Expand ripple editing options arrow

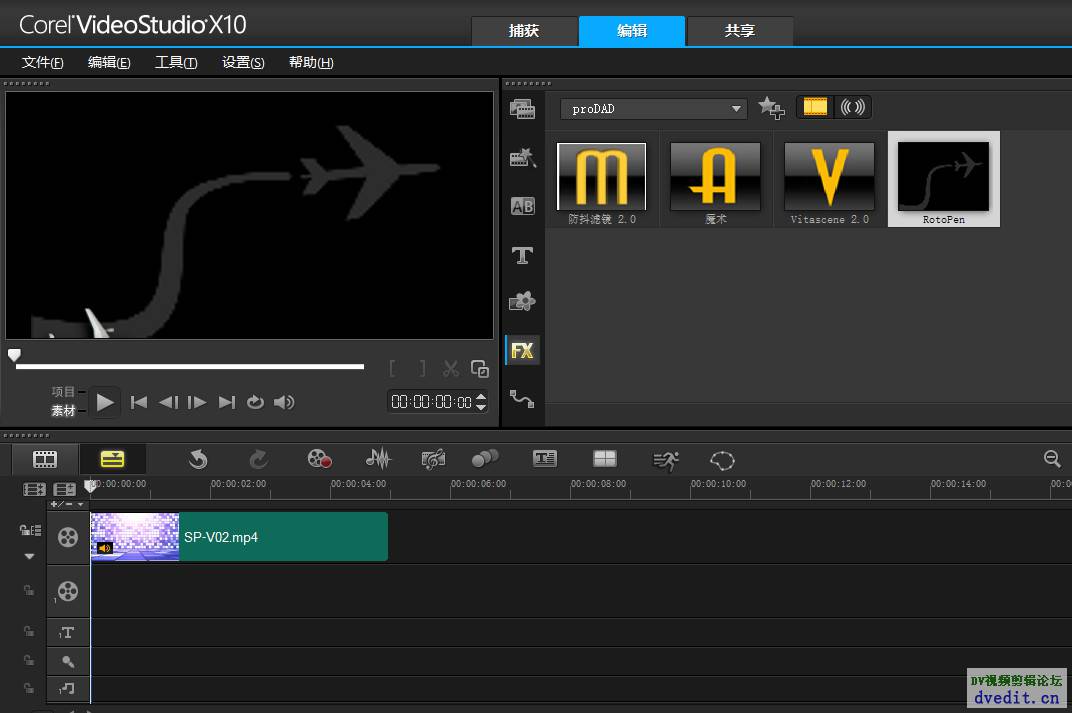29,556
